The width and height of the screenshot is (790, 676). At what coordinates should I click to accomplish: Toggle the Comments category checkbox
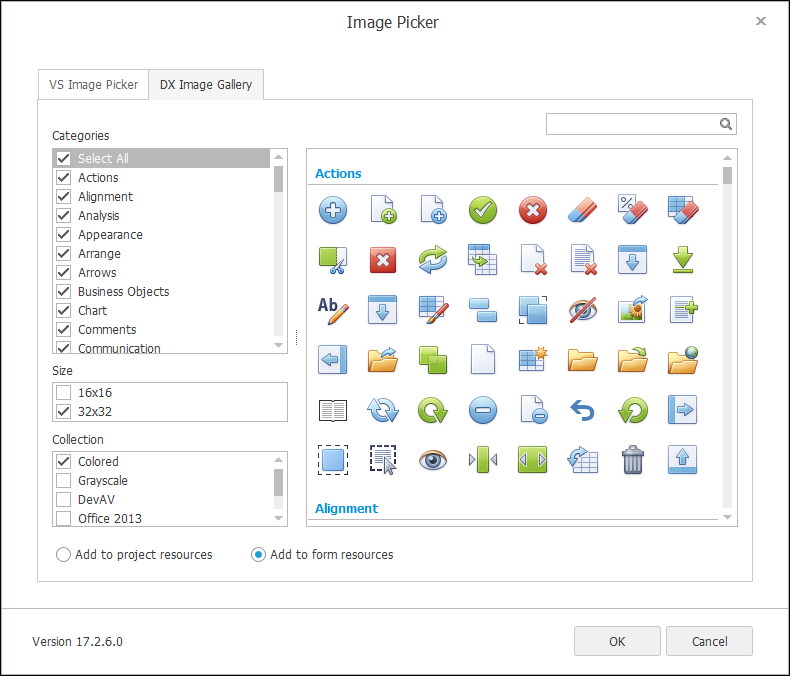63,329
